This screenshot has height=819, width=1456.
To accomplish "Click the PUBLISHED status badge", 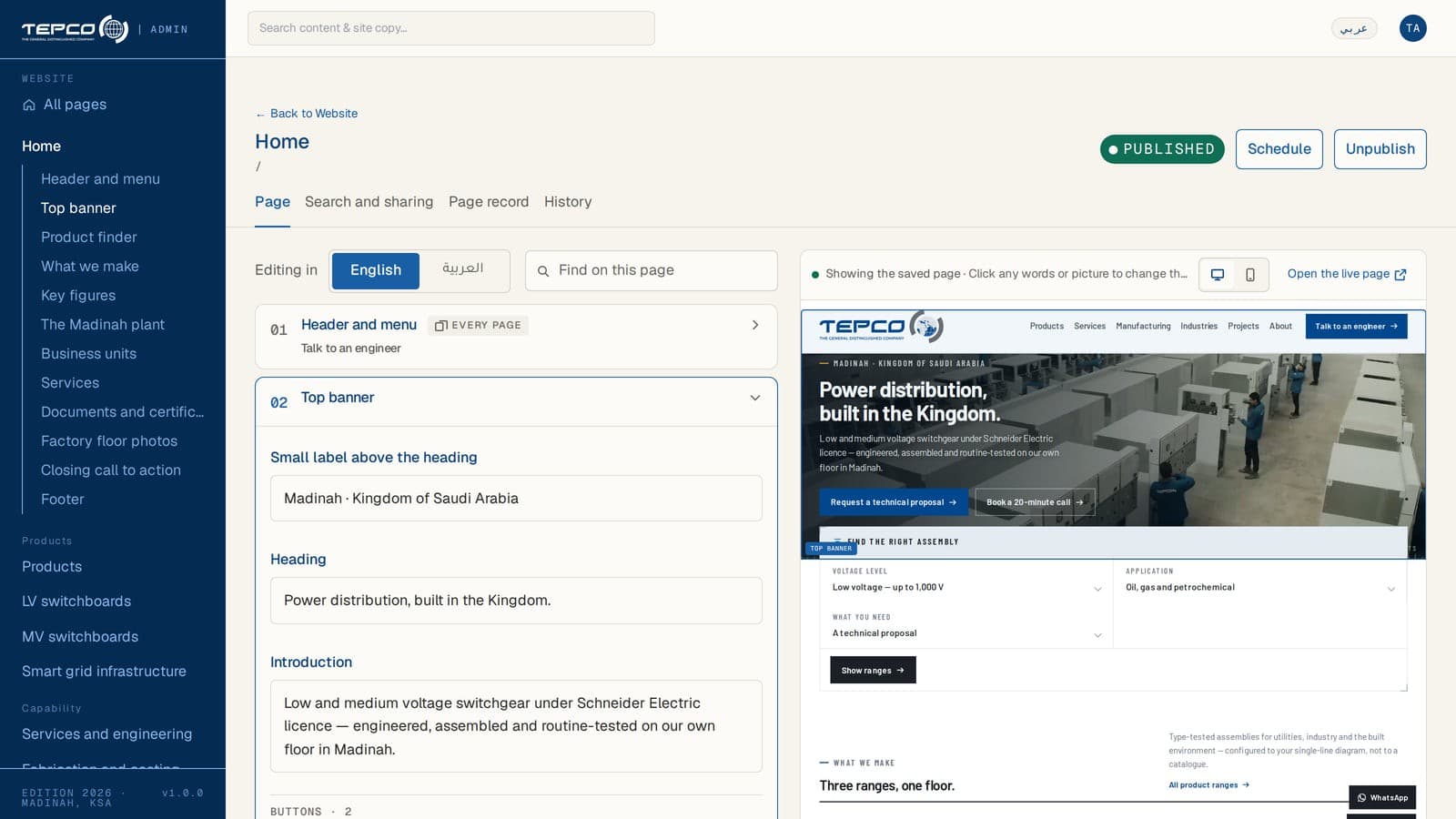I will [x=1162, y=149].
